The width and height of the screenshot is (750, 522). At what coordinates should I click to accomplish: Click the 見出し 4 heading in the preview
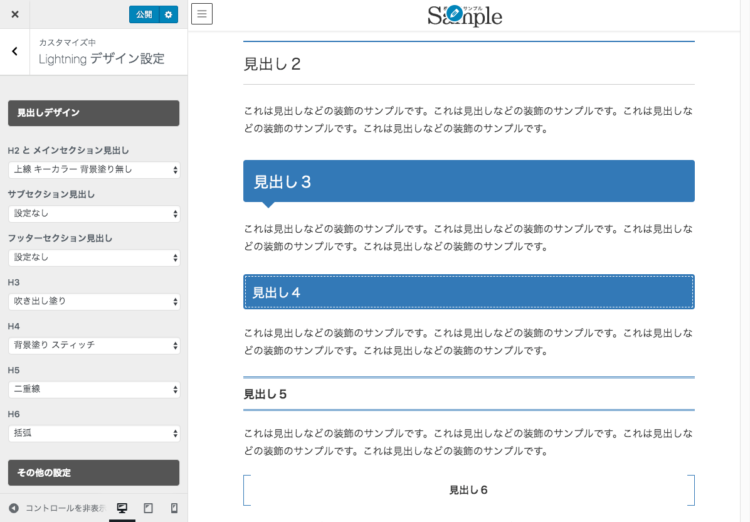click(469, 292)
